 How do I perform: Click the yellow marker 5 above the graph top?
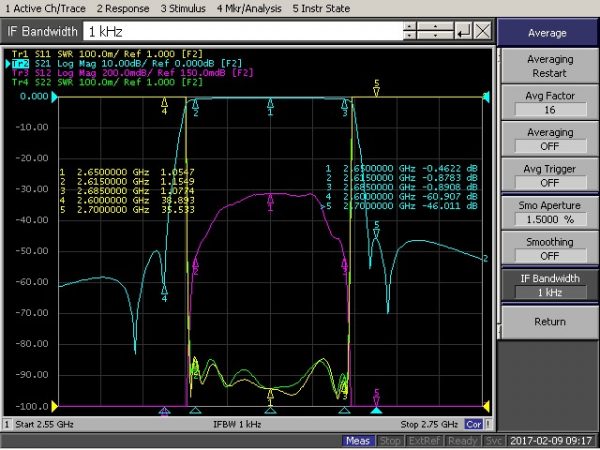(377, 88)
